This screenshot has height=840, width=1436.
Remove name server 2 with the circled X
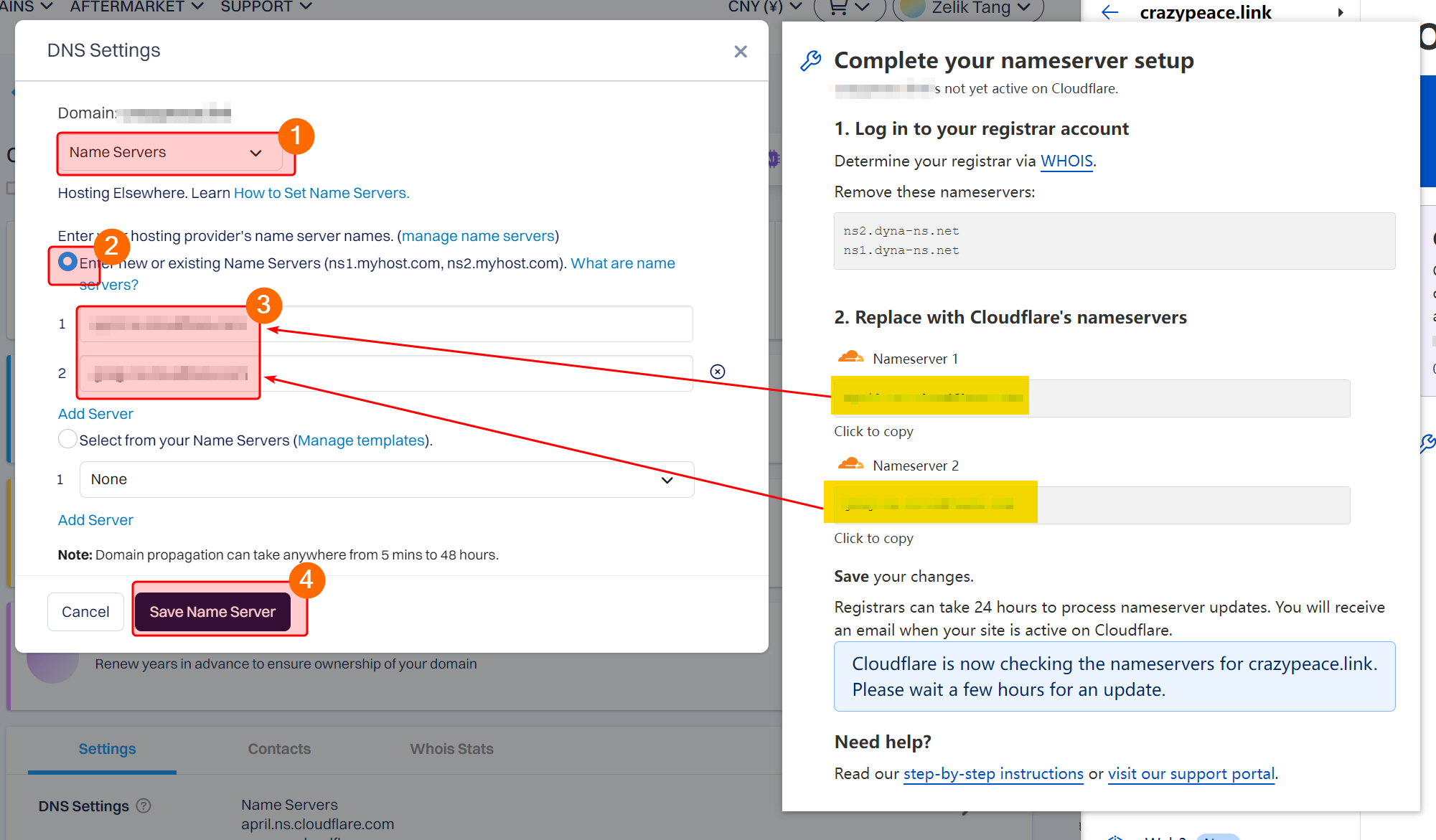point(718,372)
